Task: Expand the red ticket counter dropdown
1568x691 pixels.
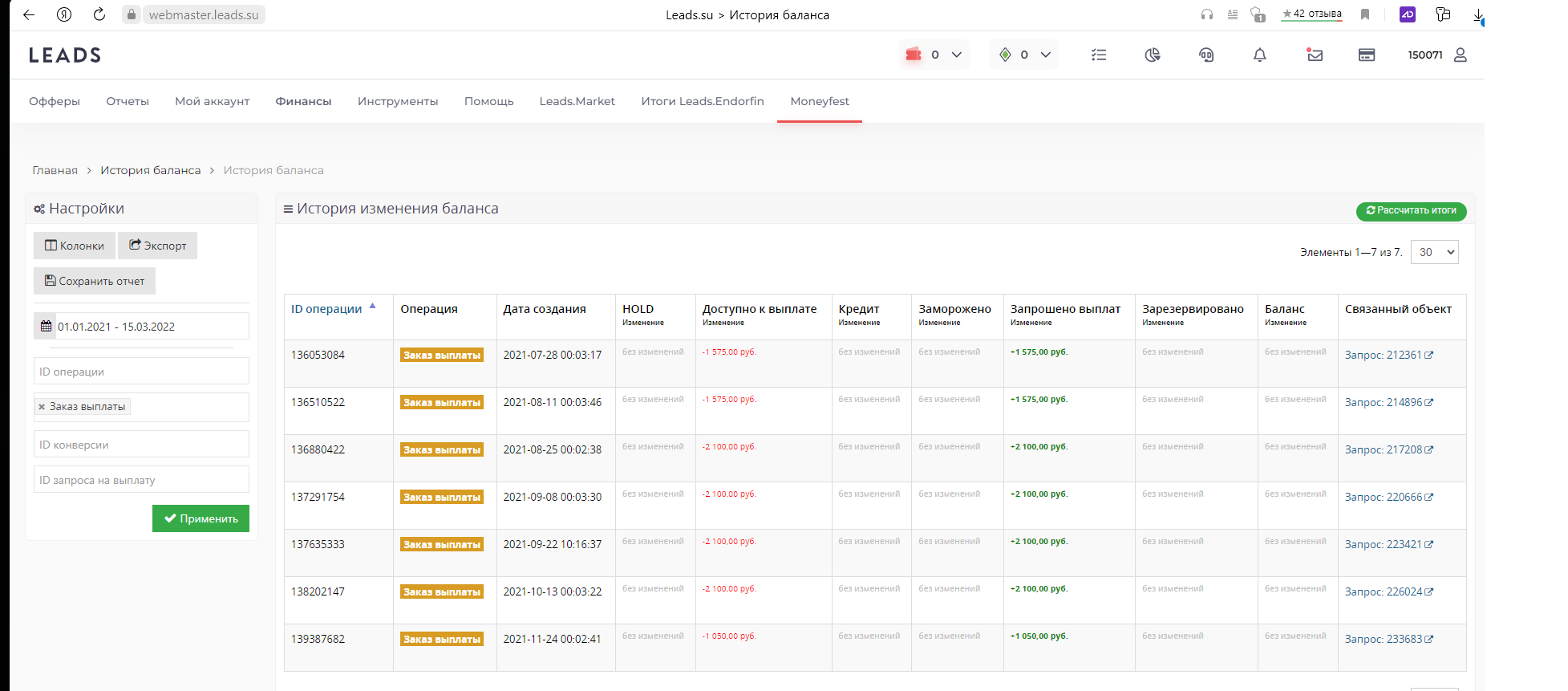Action: (957, 55)
